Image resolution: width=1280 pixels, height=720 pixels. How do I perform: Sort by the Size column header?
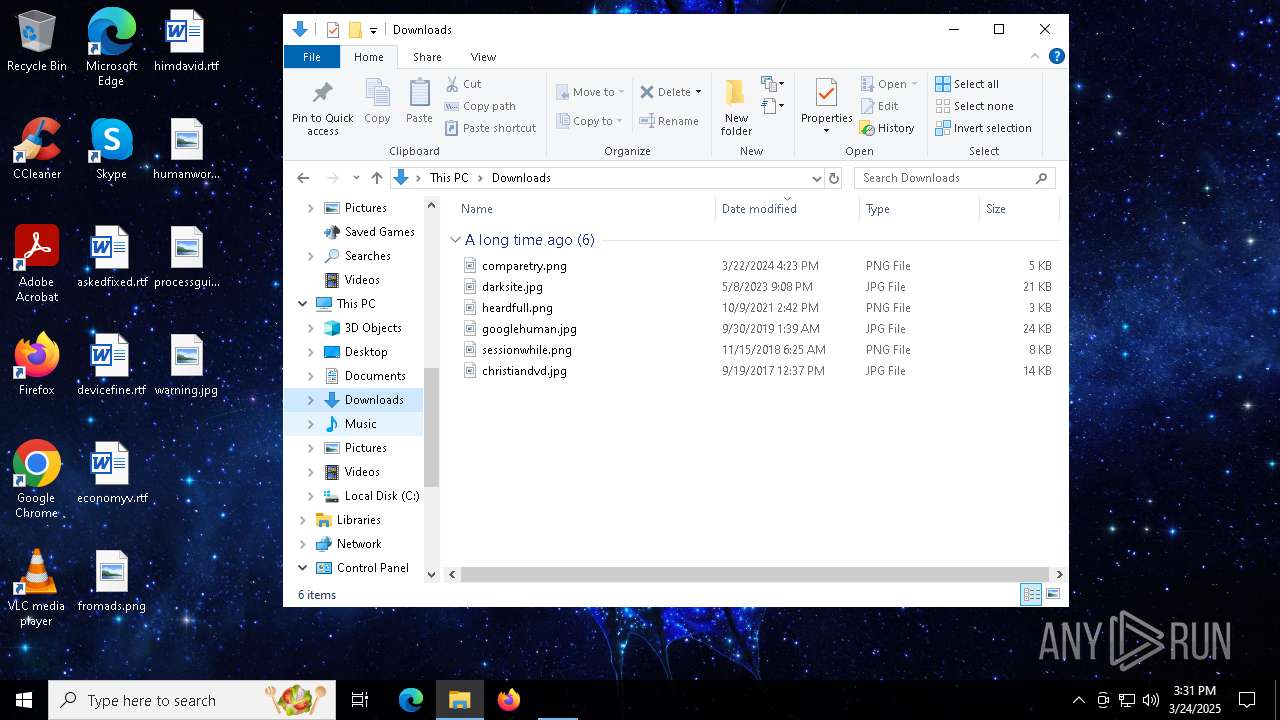(1019, 209)
